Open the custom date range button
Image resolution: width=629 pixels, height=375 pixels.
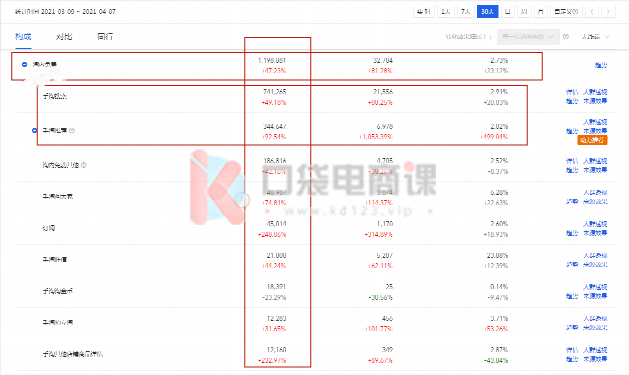coord(566,12)
